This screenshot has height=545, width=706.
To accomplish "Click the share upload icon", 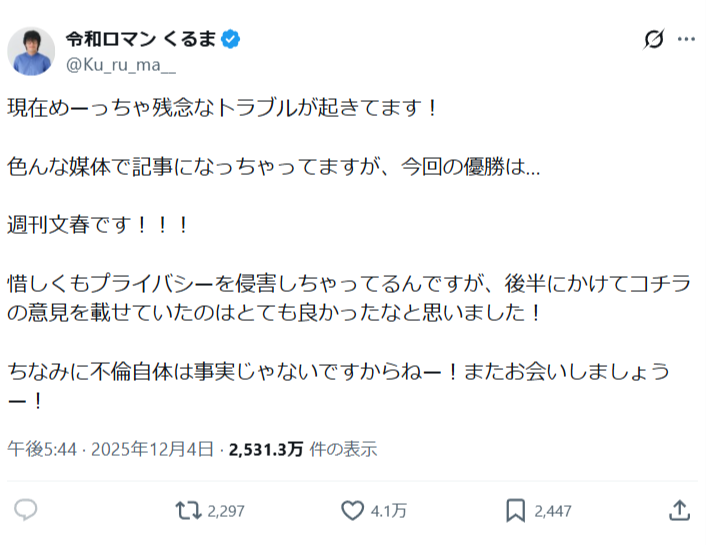I will coord(679,510).
